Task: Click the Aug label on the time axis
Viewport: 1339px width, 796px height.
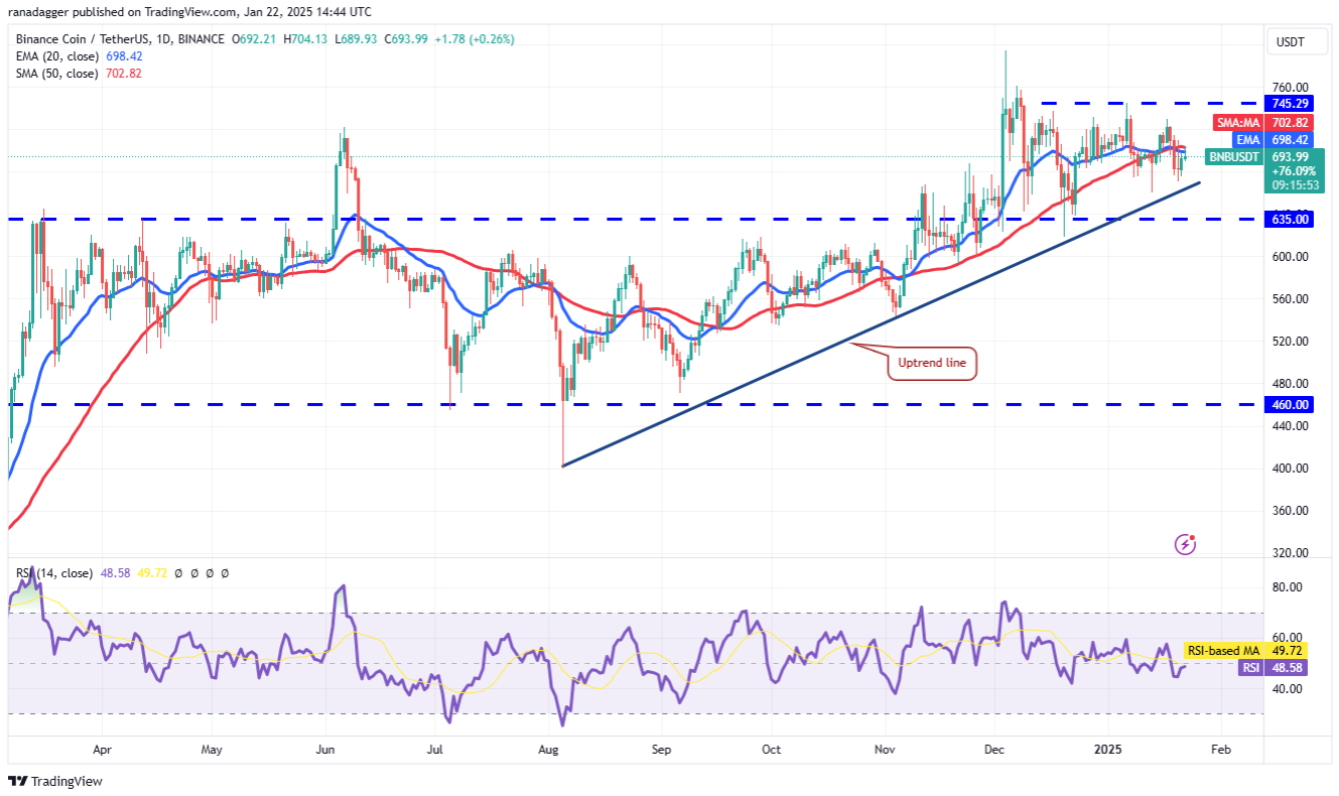Action: (x=549, y=748)
